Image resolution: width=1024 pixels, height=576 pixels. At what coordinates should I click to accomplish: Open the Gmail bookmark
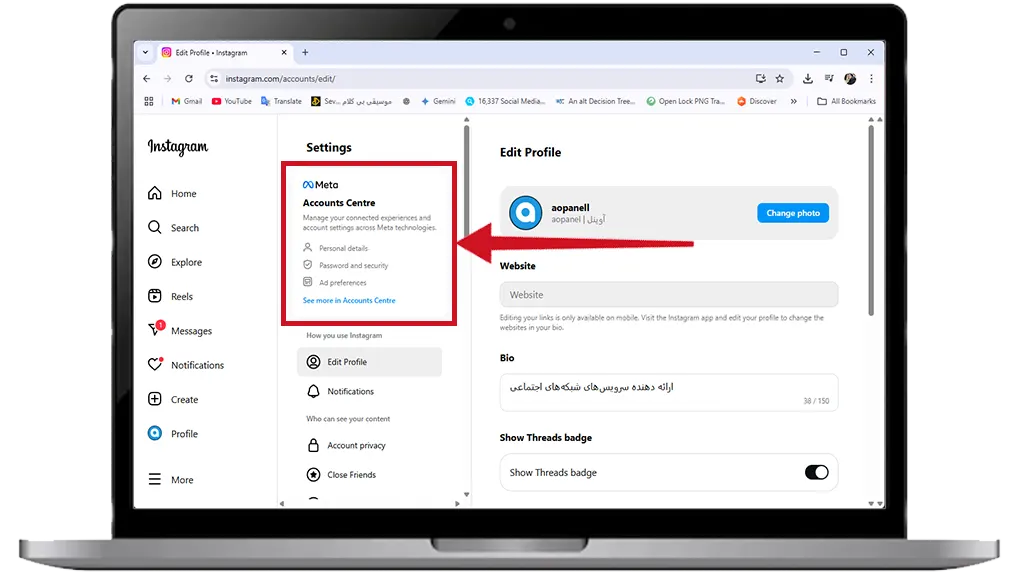[x=186, y=101]
